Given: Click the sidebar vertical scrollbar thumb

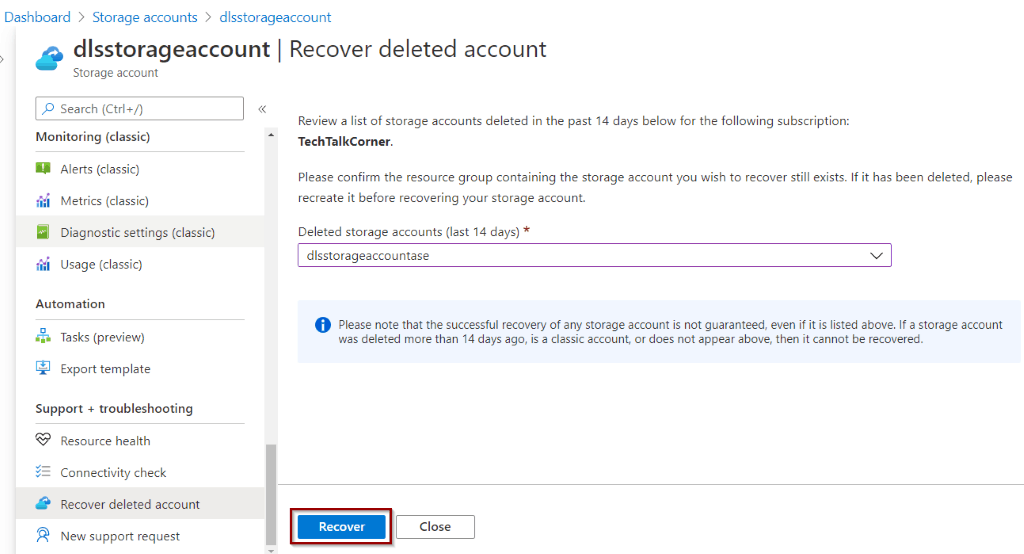Looking at the screenshot, I should click(271, 494).
